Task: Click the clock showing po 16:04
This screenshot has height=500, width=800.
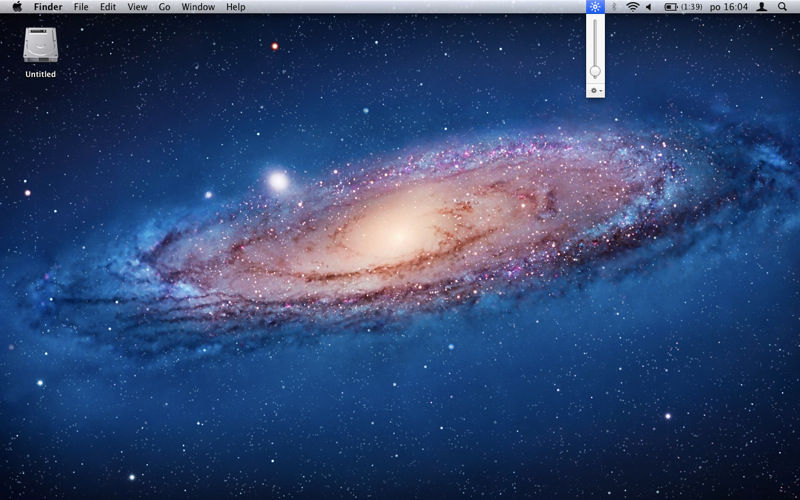Action: 729,7
